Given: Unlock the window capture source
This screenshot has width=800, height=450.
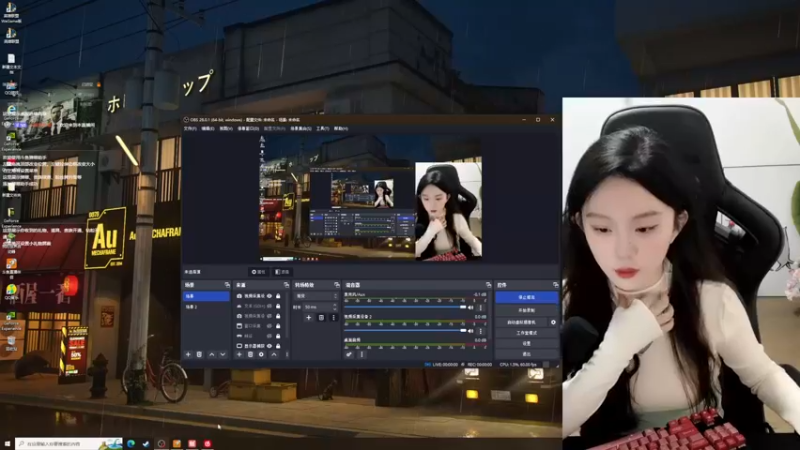Looking at the screenshot, I should (278, 326).
